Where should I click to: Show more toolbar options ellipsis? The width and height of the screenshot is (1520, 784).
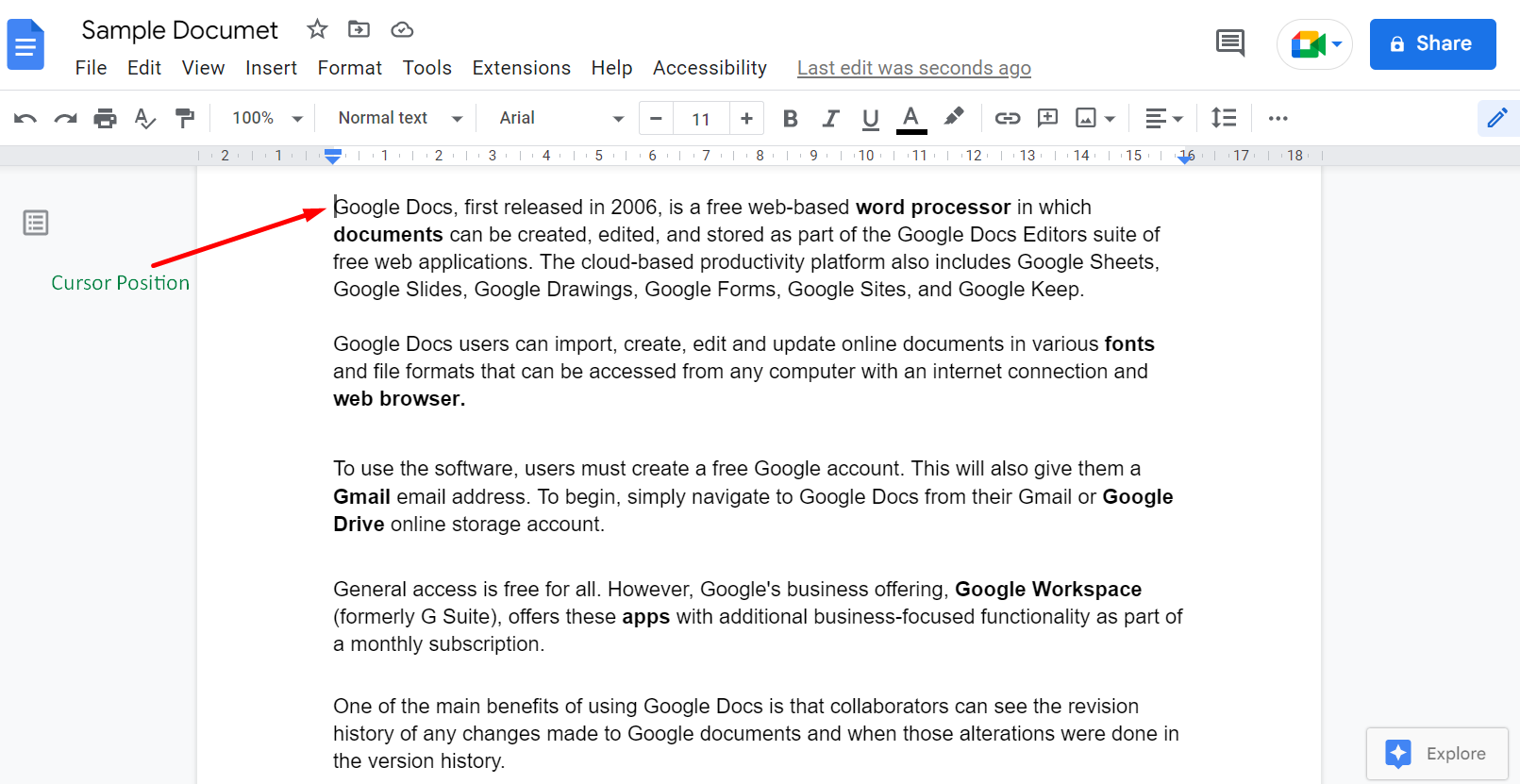1278,118
